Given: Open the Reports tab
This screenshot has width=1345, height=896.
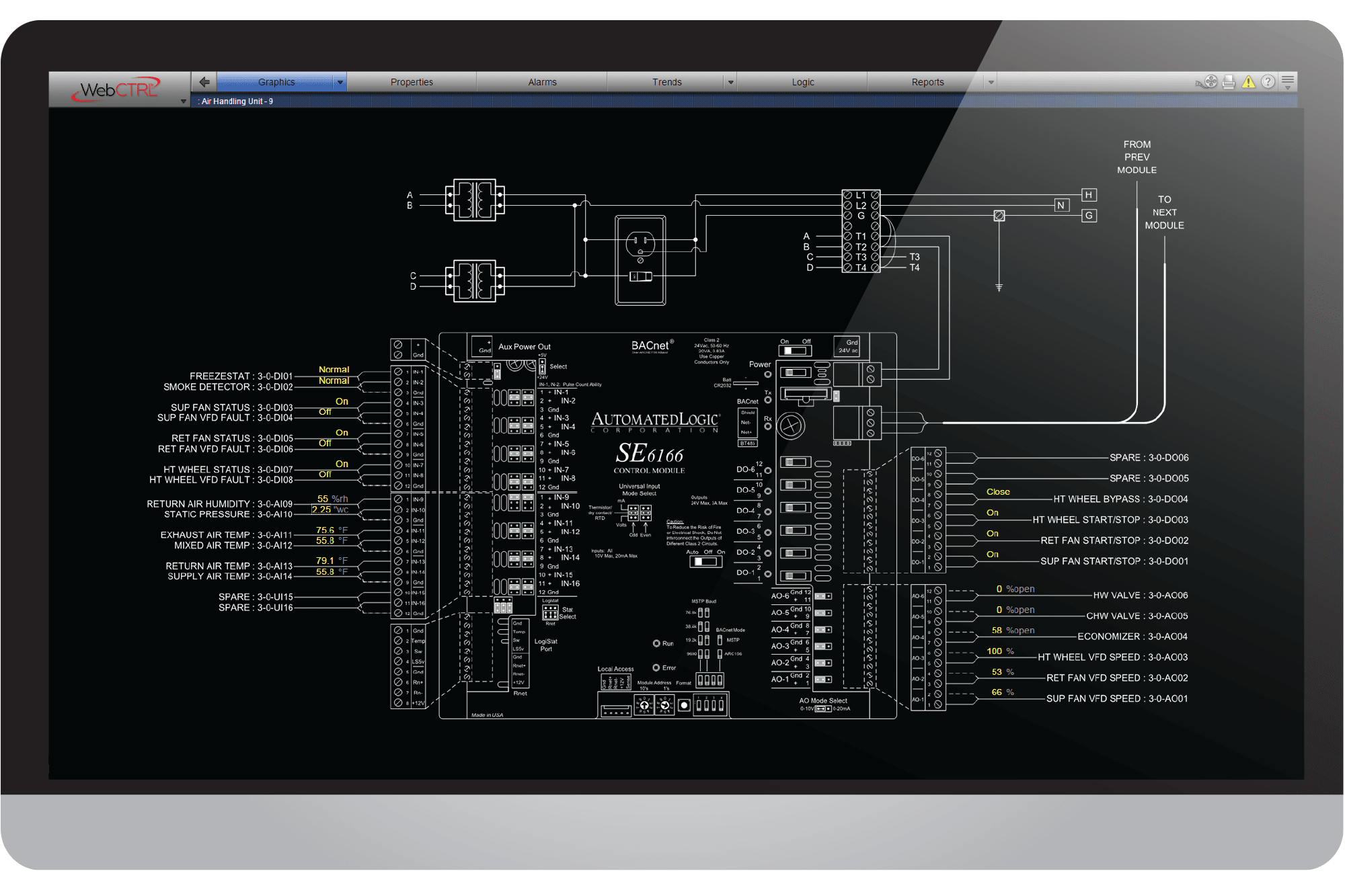Looking at the screenshot, I should tap(927, 82).
